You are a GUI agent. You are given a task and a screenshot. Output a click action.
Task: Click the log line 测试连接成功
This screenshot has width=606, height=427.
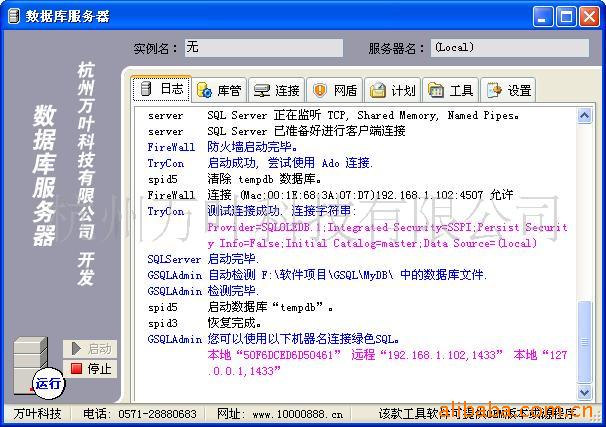tap(252, 211)
